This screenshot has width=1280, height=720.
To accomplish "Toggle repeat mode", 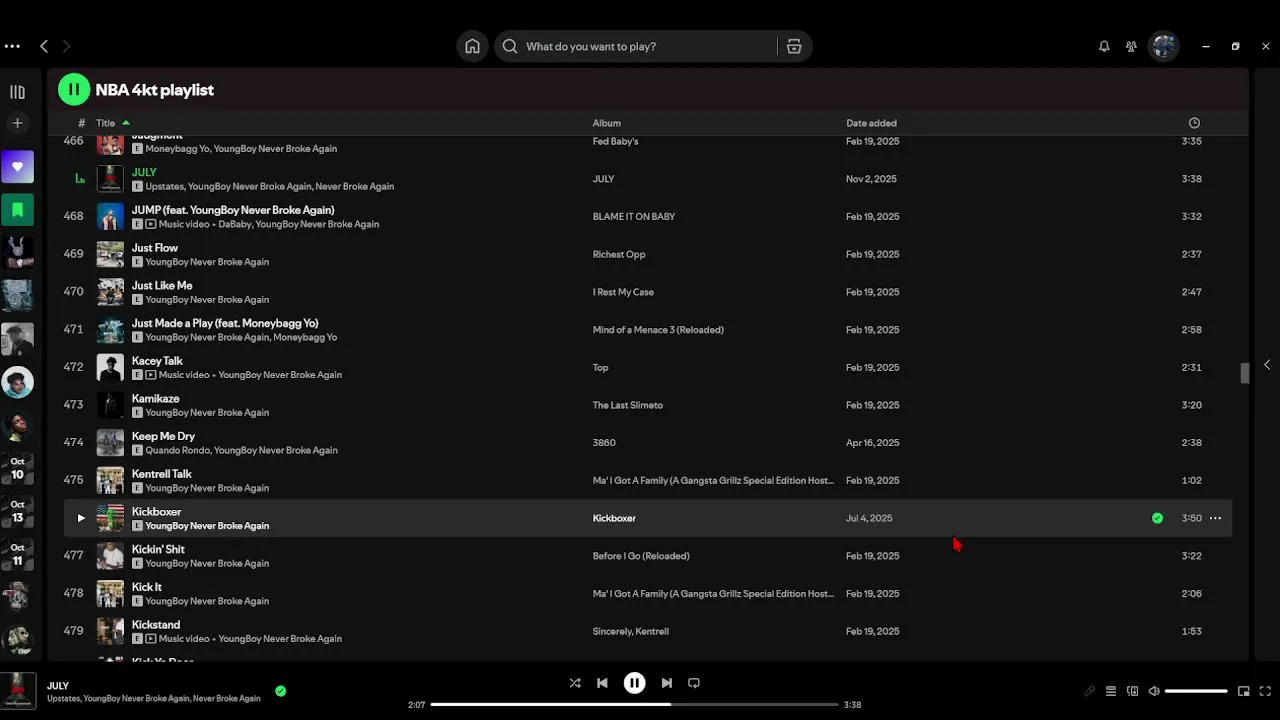I will click(693, 683).
